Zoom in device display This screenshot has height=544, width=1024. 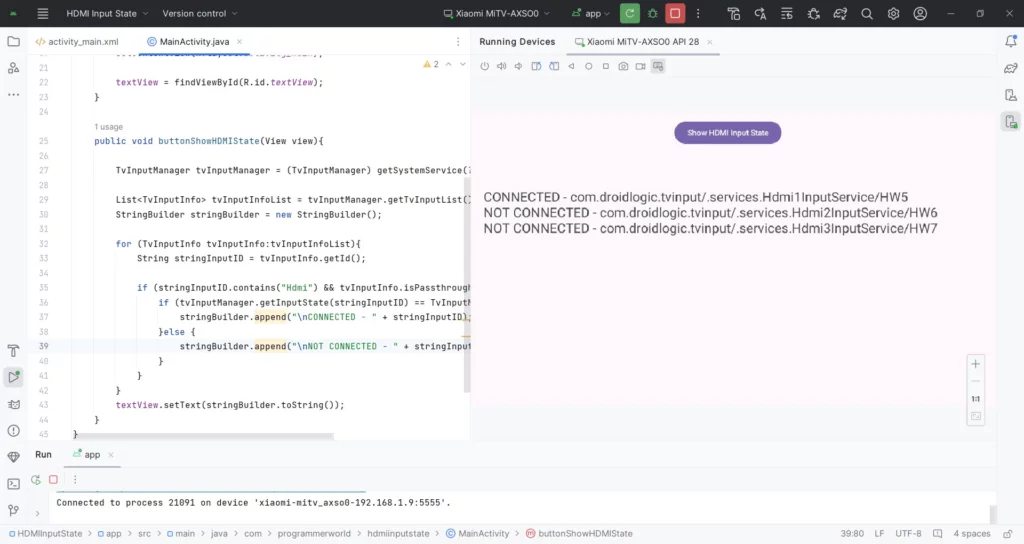click(x=976, y=364)
